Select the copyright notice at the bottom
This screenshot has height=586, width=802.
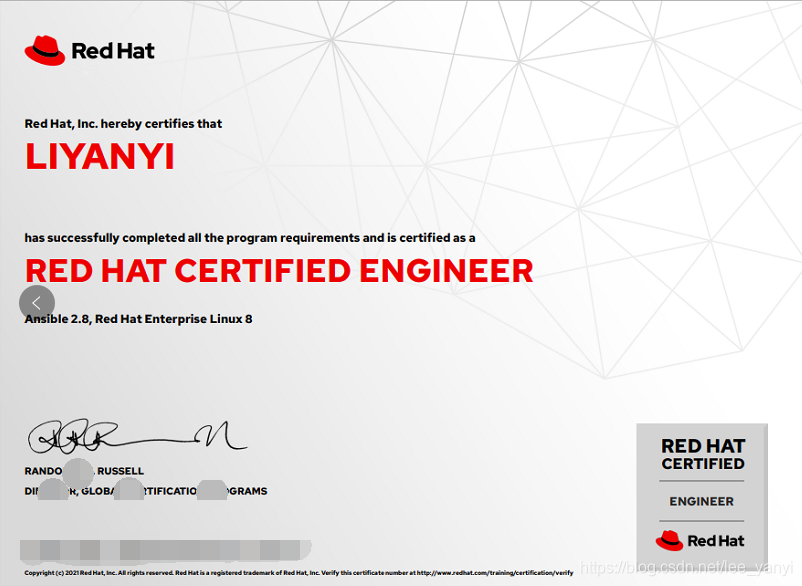(299, 573)
